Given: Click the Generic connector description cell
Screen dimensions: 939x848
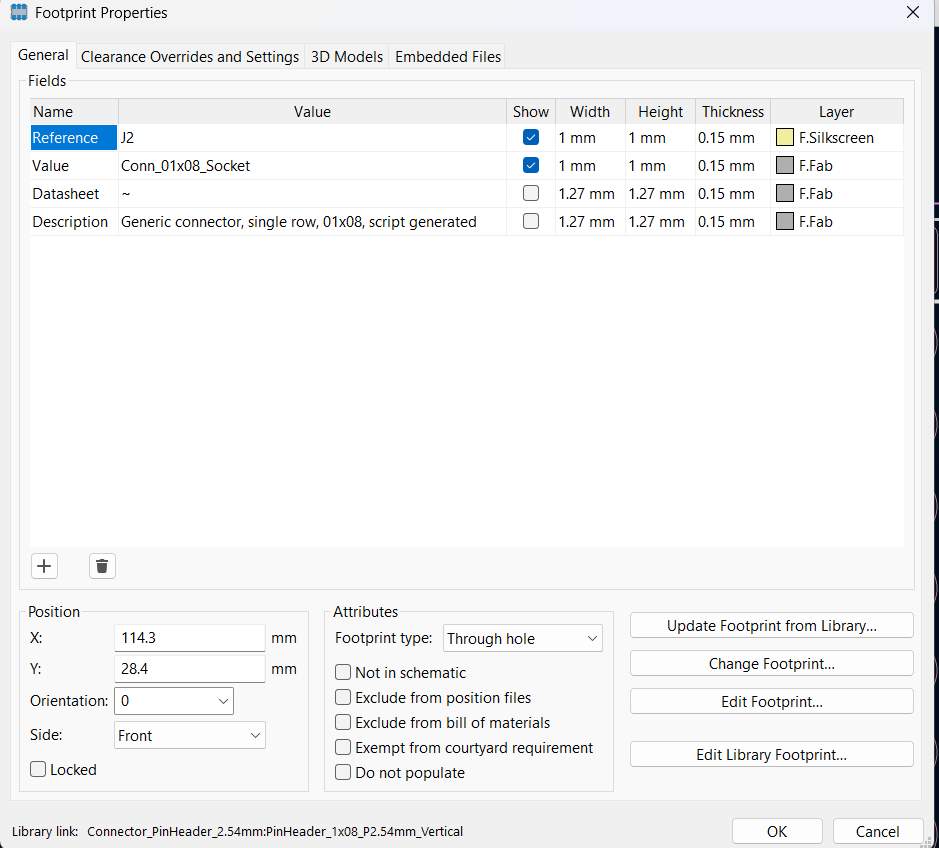Looking at the screenshot, I should (312, 222).
